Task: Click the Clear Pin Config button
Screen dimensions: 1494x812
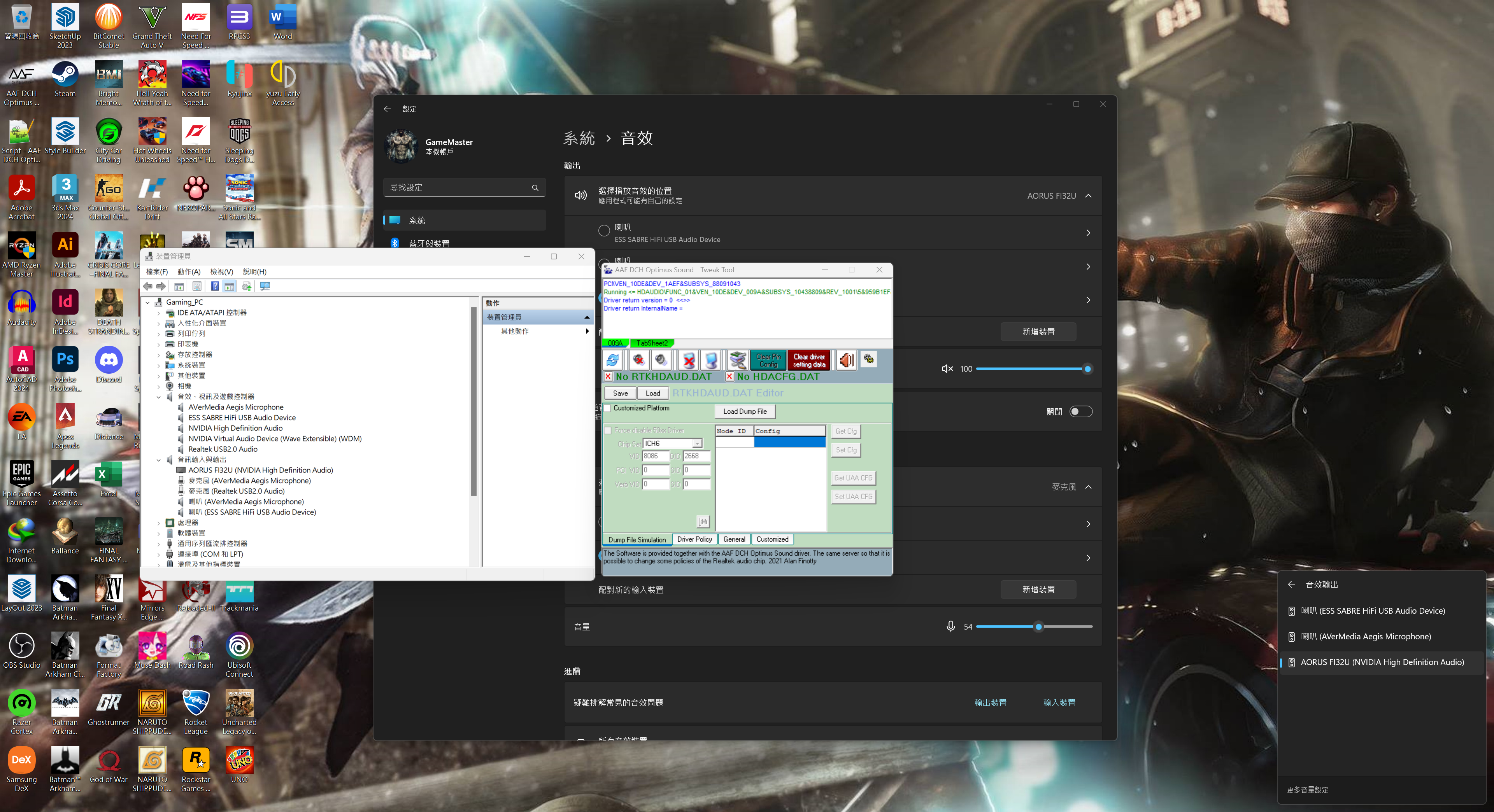Action: click(x=768, y=360)
